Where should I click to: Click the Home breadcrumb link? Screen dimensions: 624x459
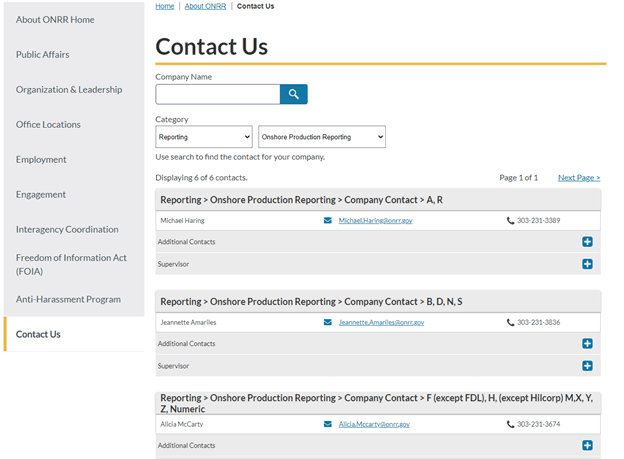point(164,6)
